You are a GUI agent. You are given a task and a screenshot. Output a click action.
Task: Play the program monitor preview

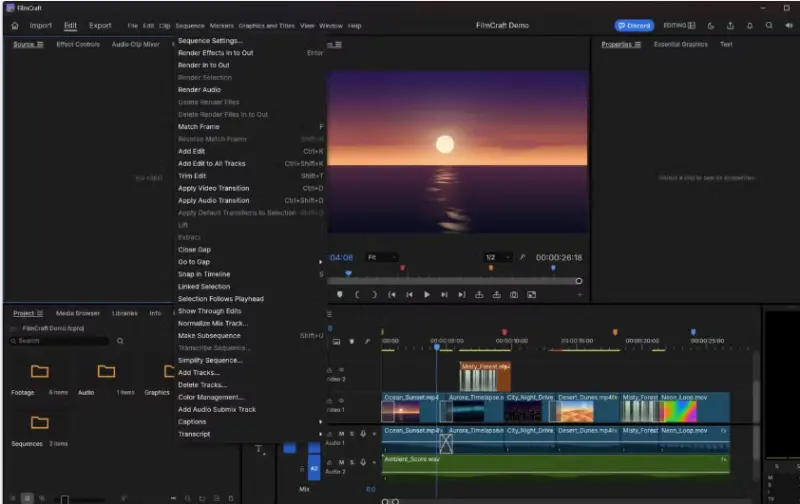point(427,294)
